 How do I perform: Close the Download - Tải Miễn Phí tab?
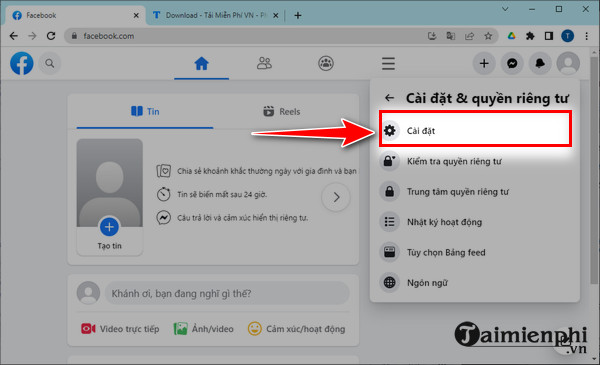click(276, 16)
